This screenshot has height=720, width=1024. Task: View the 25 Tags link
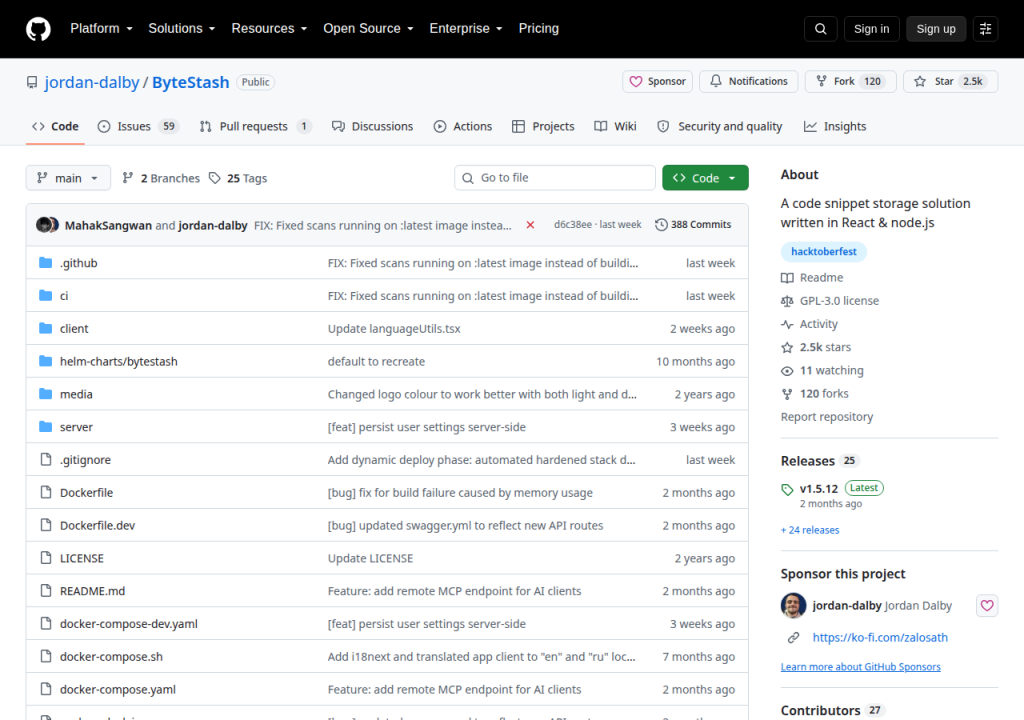(238, 178)
